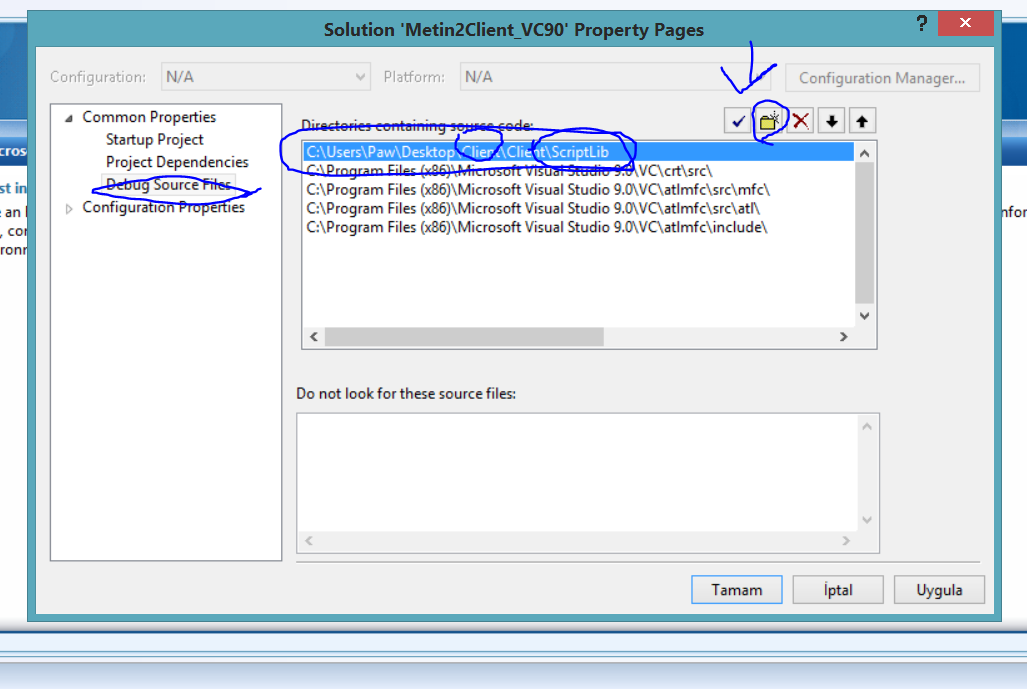Click scroll left arrow of excluded source files box
Screen dimensions: 1027x689
pos(308,541)
